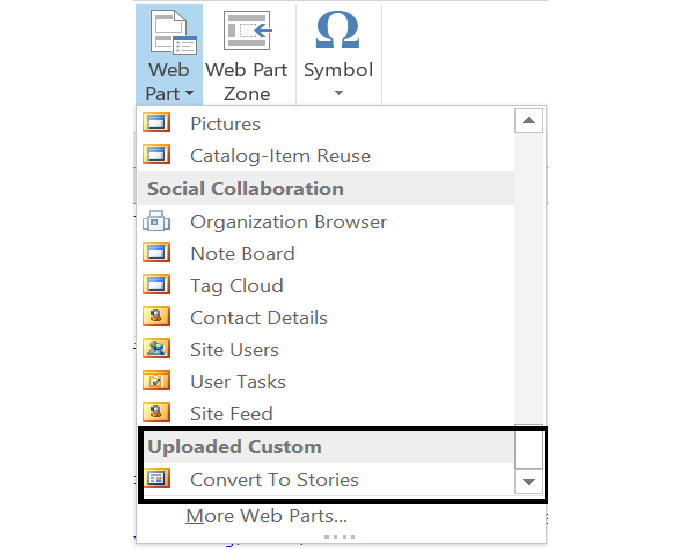The width and height of the screenshot is (676, 549).
Task: Click the scroll up arrow of list
Action: 529,120
